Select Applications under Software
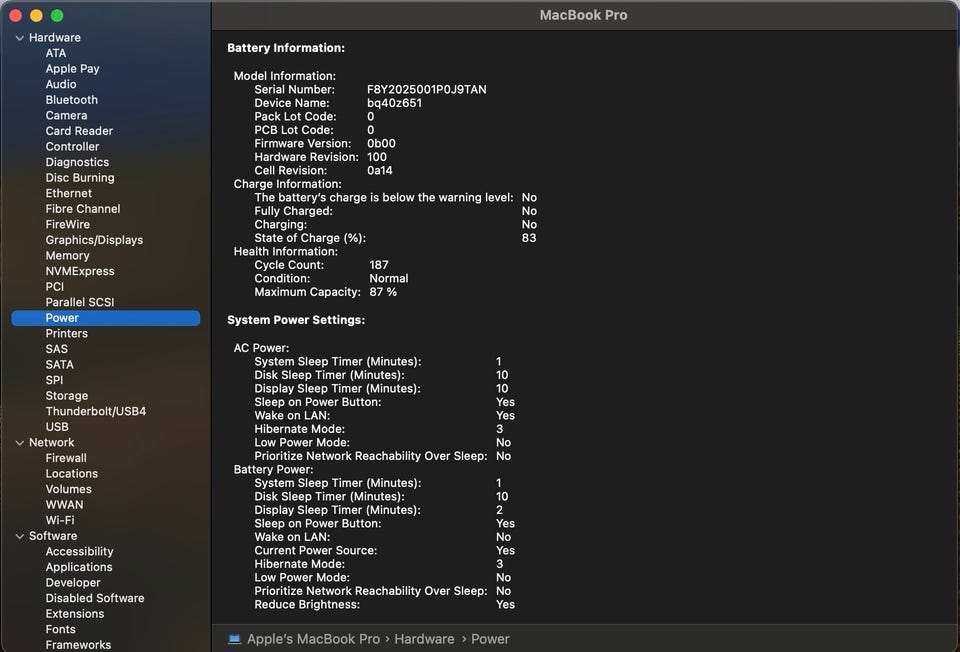960x652 pixels. click(79, 568)
